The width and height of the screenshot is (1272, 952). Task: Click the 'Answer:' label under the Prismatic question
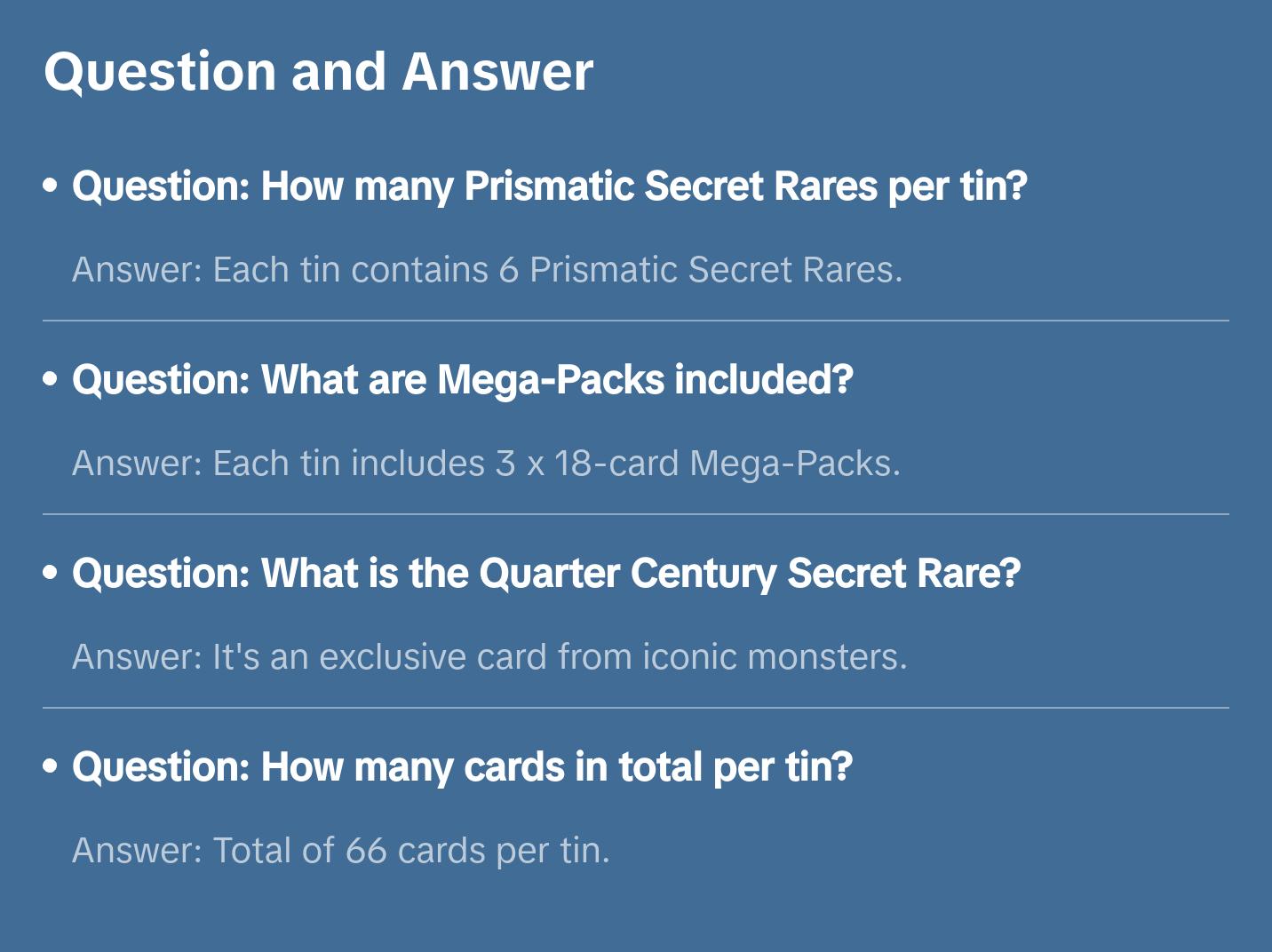click(x=138, y=270)
